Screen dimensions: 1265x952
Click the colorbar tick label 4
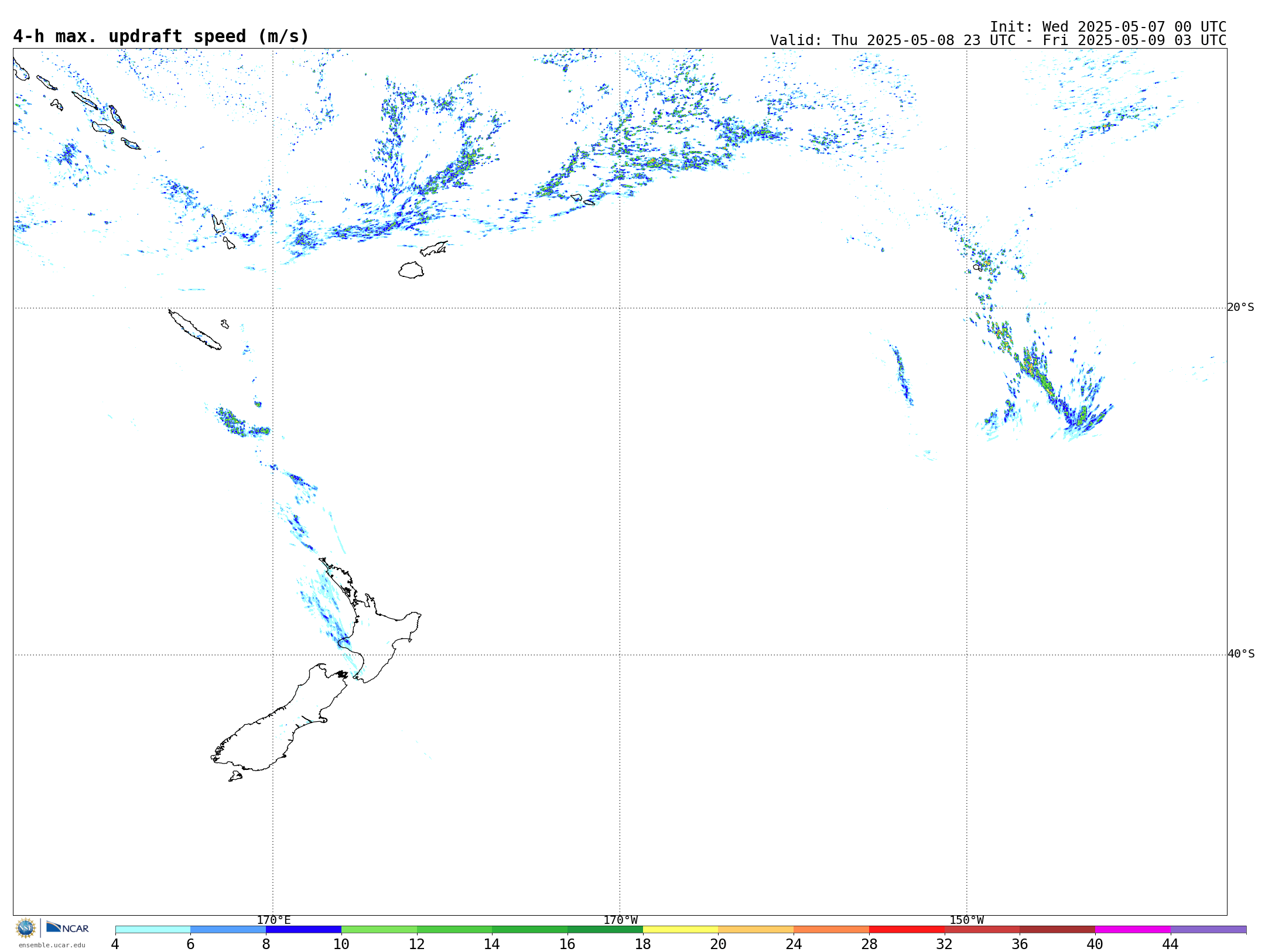115,944
